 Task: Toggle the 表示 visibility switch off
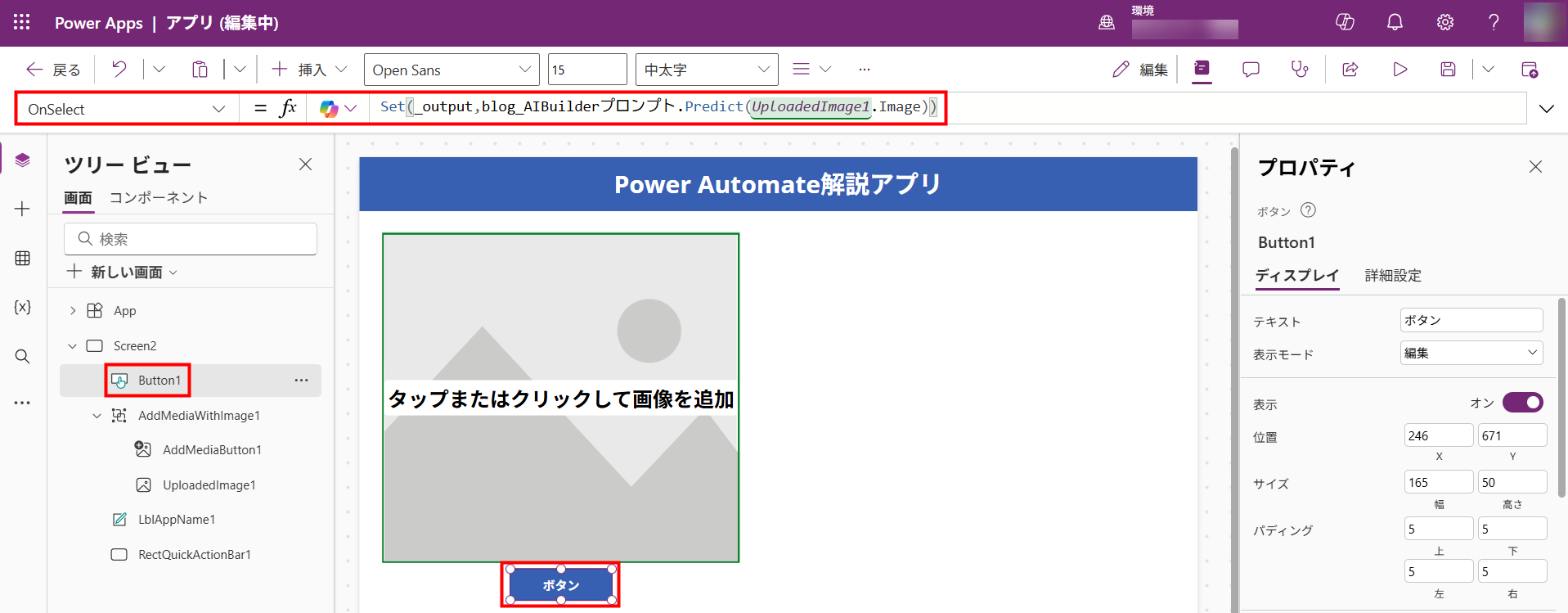point(1521,403)
